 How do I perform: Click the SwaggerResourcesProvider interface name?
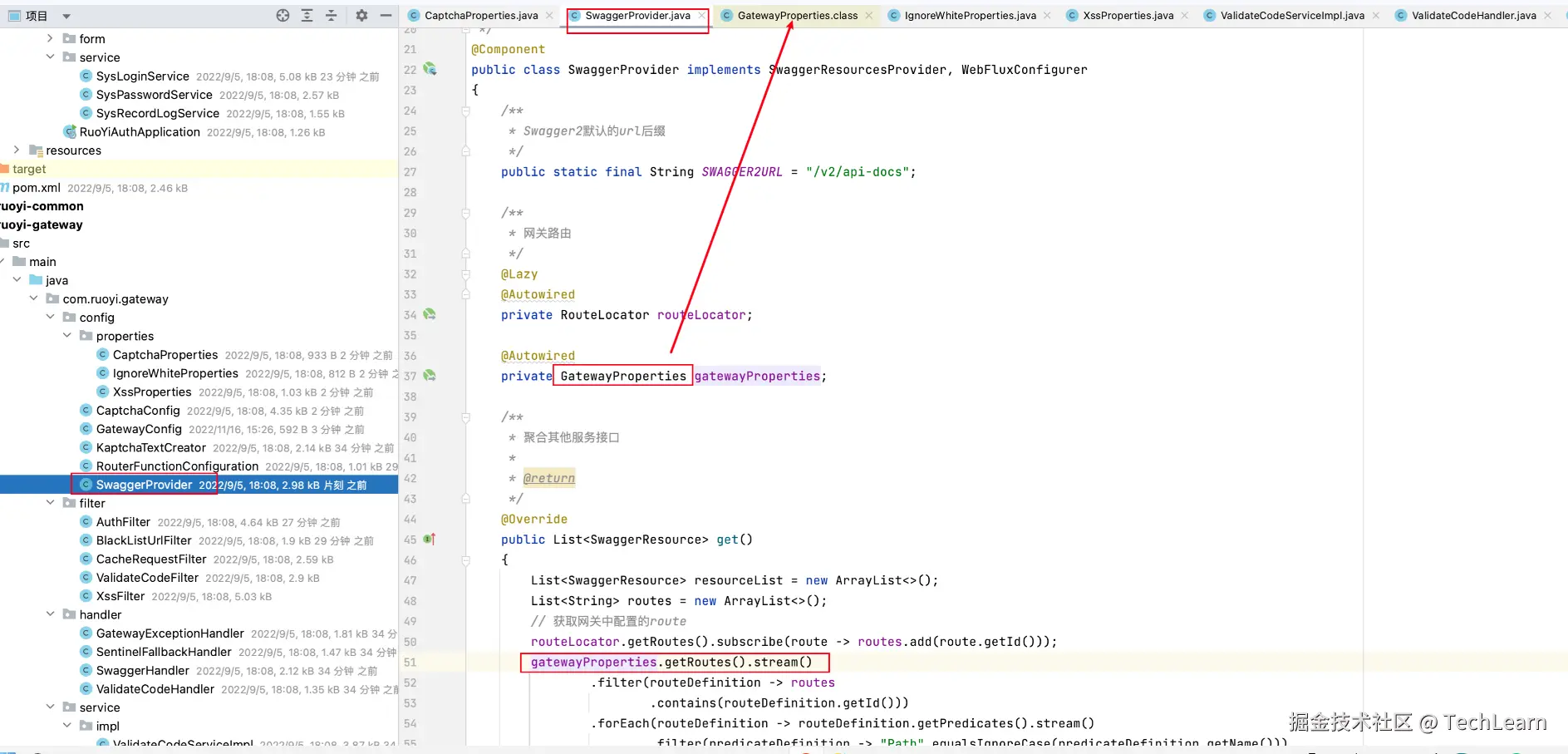tap(858, 70)
